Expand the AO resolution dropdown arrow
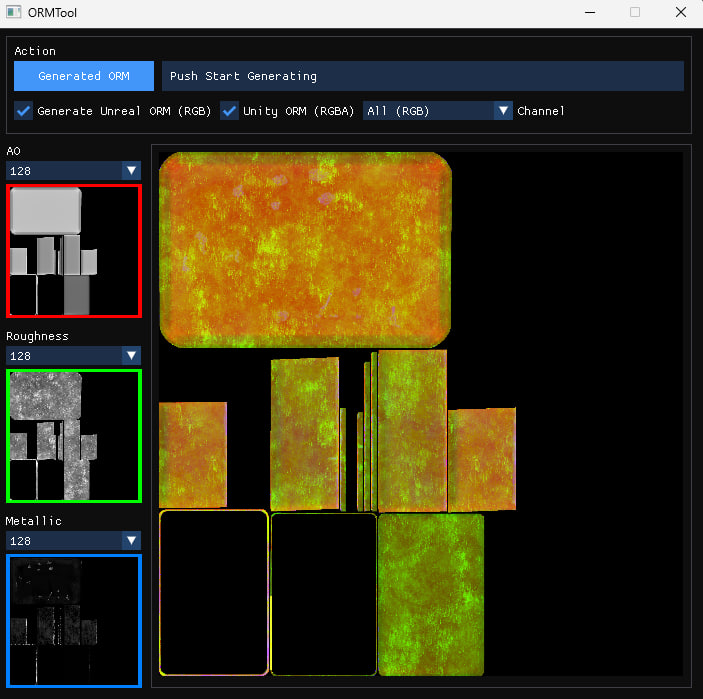 click(131, 171)
